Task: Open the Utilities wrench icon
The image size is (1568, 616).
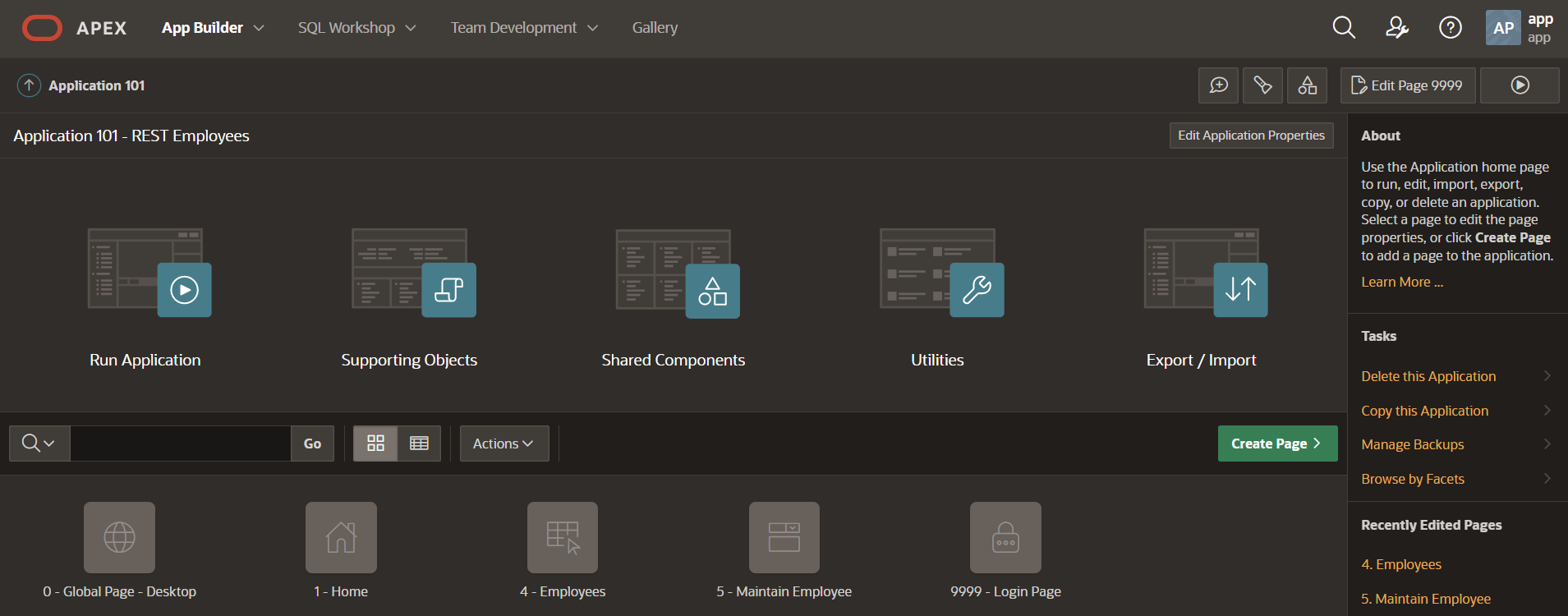Action: [x=942, y=273]
